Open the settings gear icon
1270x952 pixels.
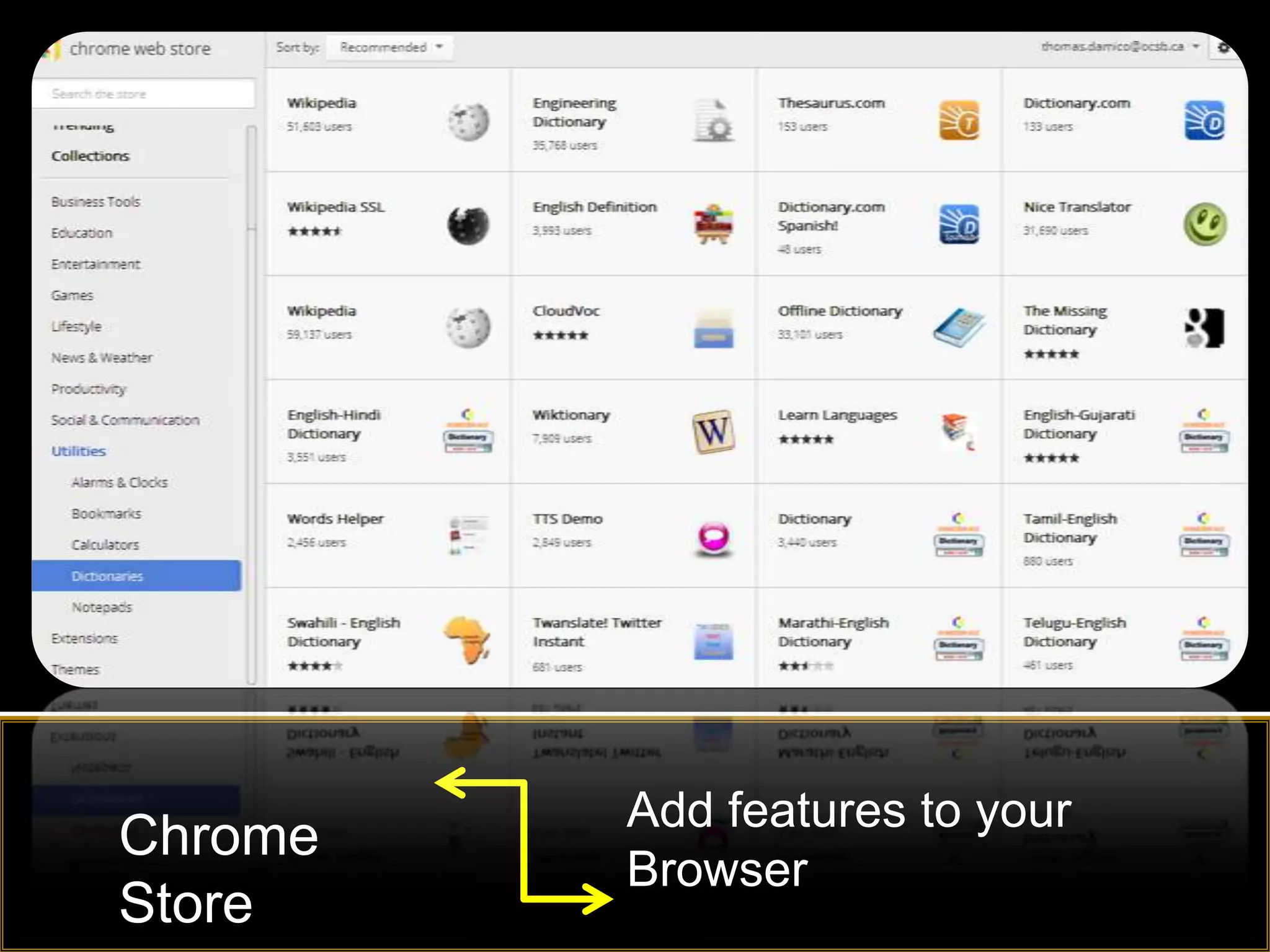(1223, 48)
